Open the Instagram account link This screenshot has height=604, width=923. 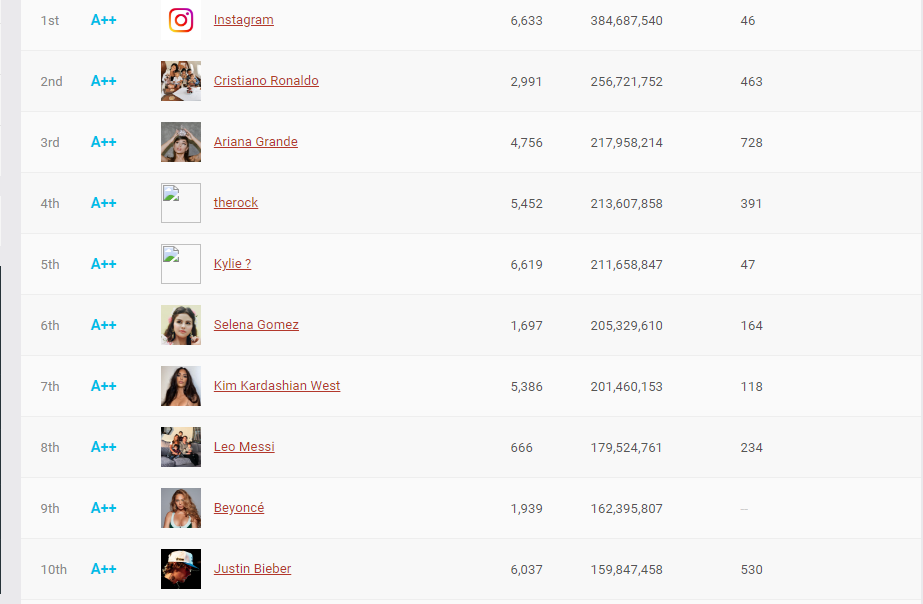point(243,20)
